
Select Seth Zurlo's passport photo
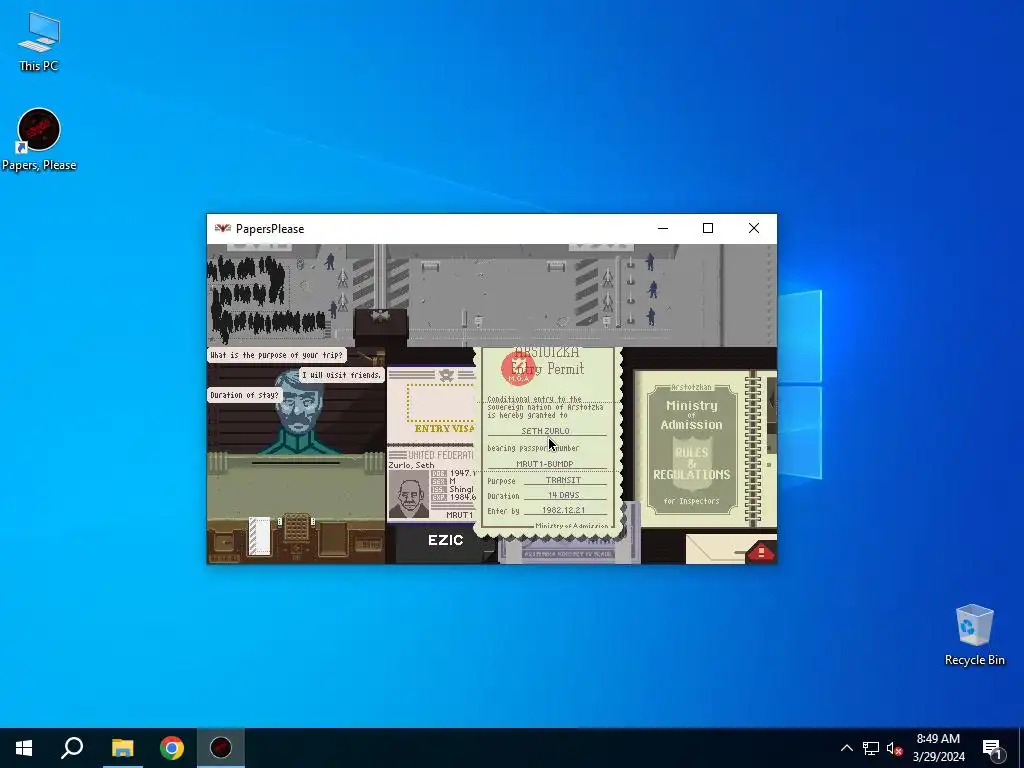coord(409,493)
